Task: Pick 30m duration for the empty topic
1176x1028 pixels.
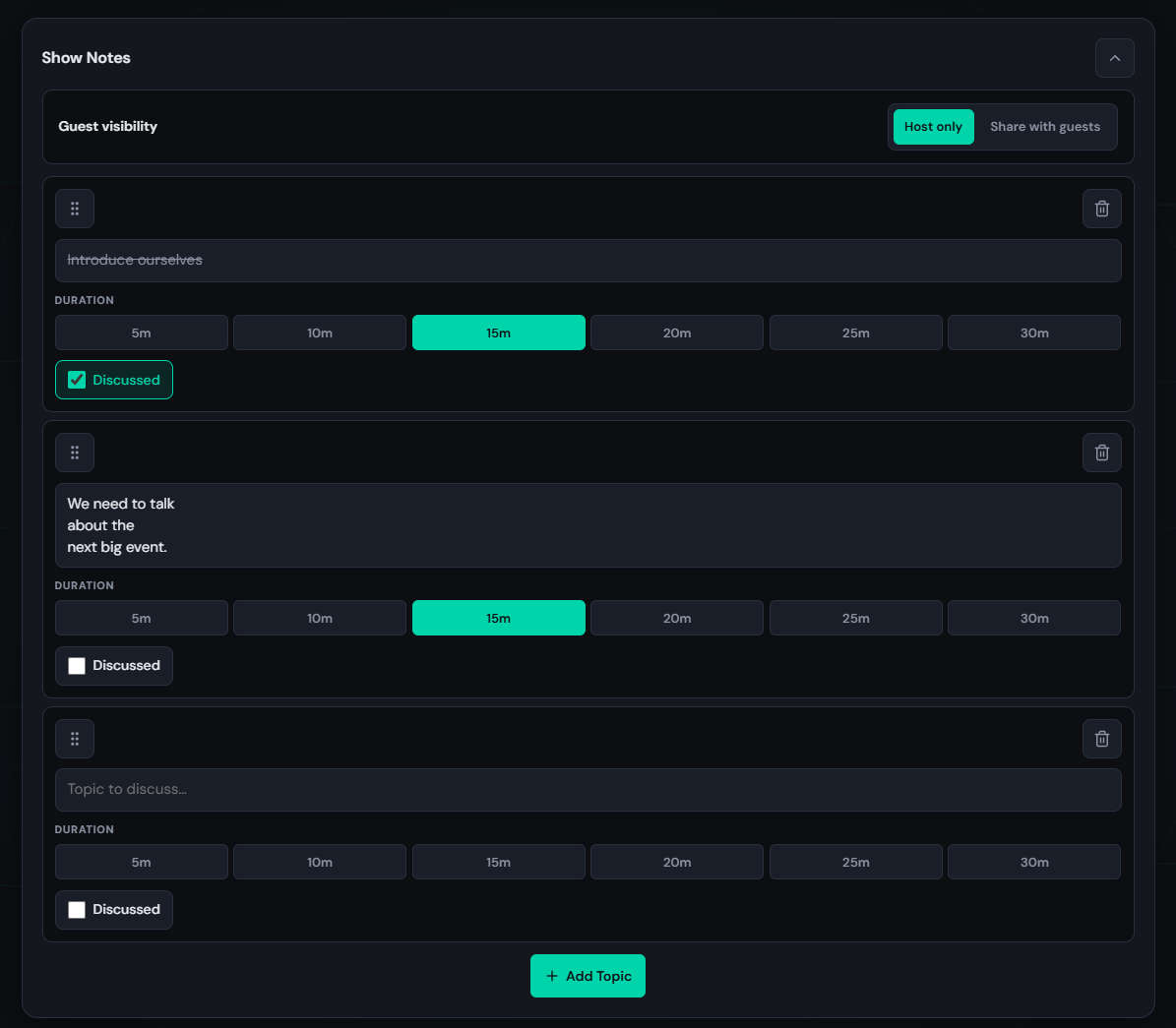Action: coord(1034,862)
